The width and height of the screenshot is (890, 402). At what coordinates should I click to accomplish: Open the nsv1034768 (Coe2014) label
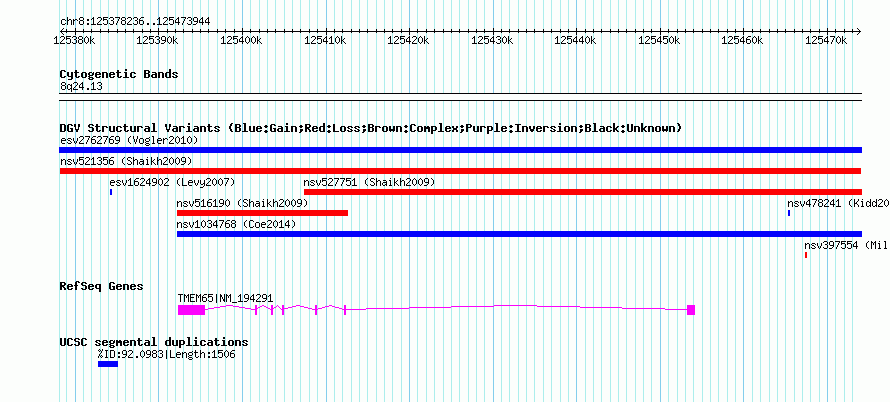pos(236,224)
